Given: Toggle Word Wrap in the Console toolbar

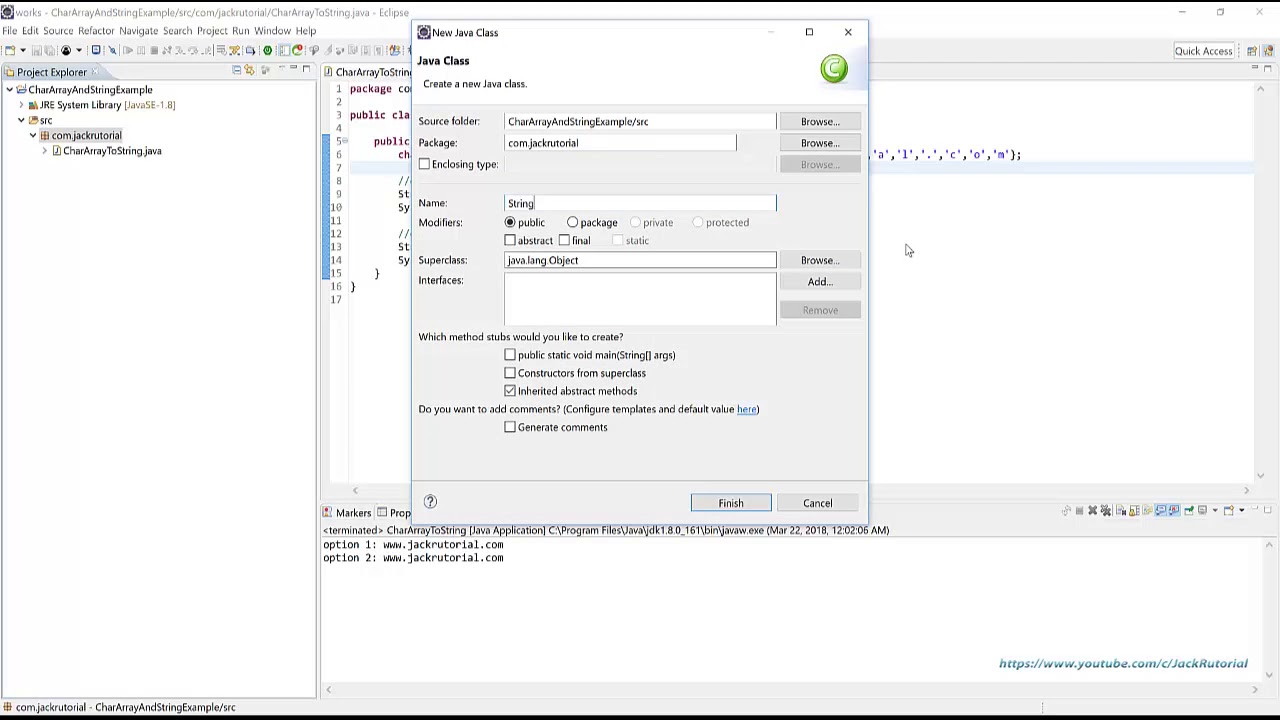Looking at the screenshot, I should tap(1147, 511).
